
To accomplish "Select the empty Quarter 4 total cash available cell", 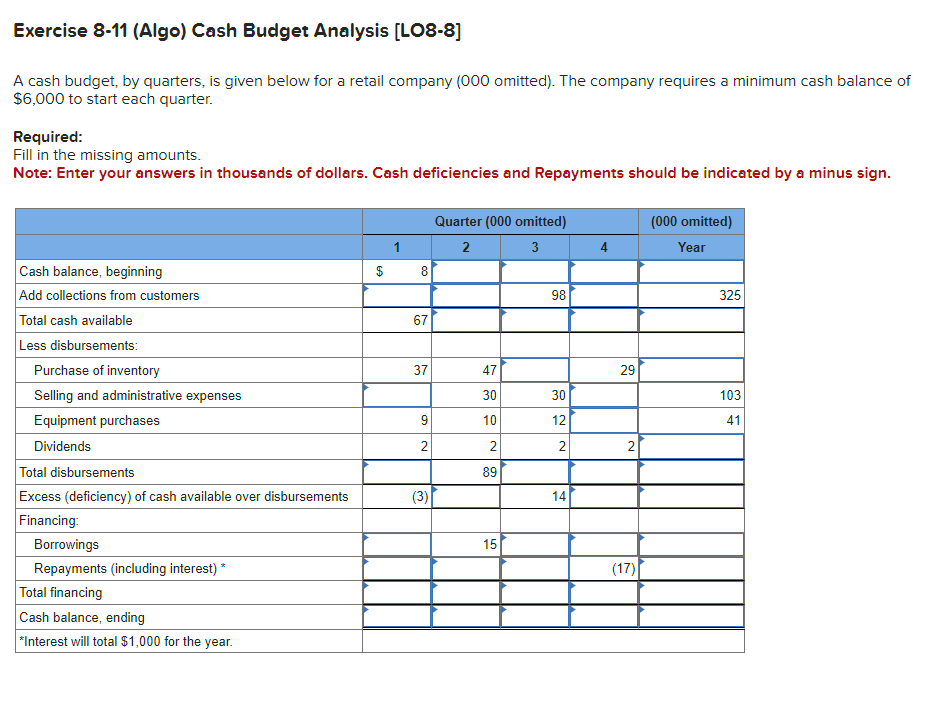I will pyautogui.click(x=604, y=320).
